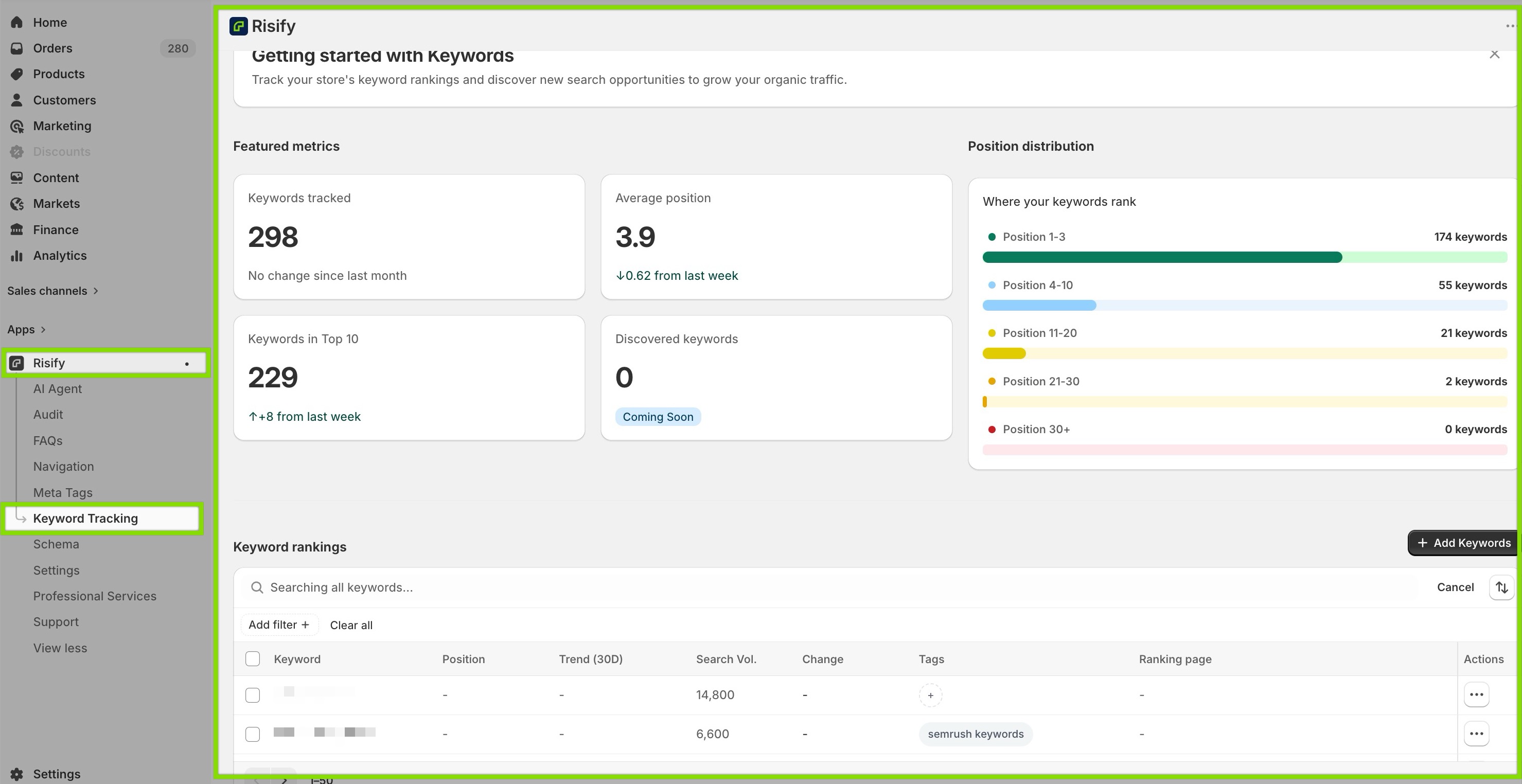Image resolution: width=1522 pixels, height=784 pixels.
Task: Click the Change column header
Action: [822, 660]
